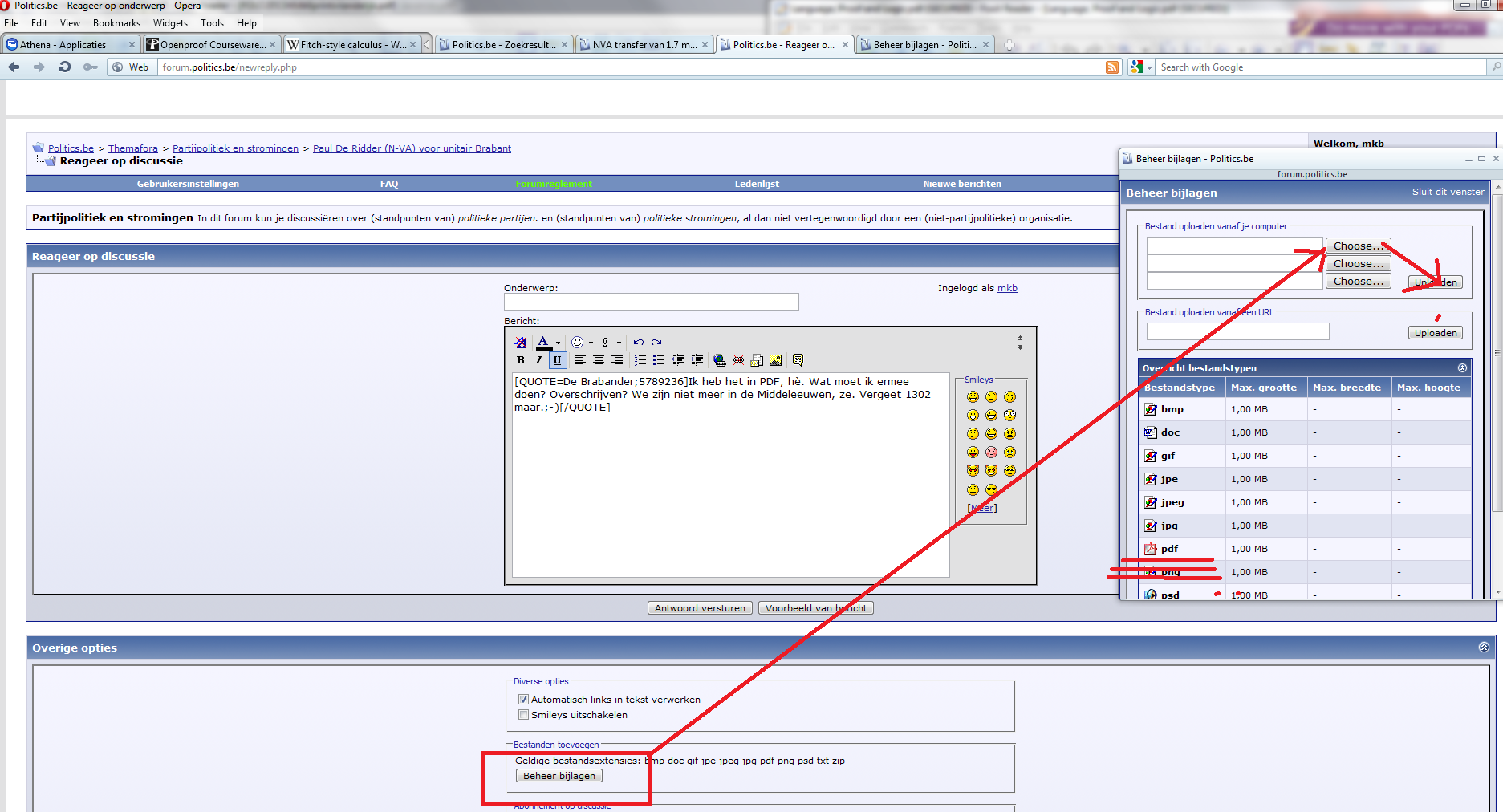This screenshot has height=812, width=1503.
Task: Click second 'Choose...' file button in popup
Action: [x=1358, y=264]
